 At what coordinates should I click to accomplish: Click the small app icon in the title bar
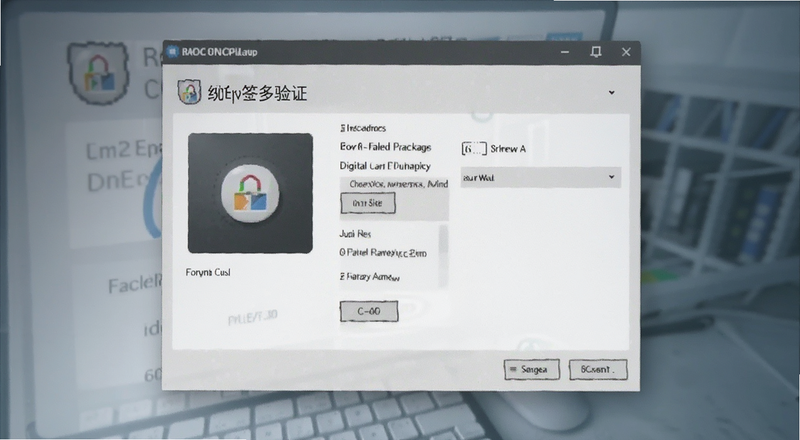click(x=172, y=52)
